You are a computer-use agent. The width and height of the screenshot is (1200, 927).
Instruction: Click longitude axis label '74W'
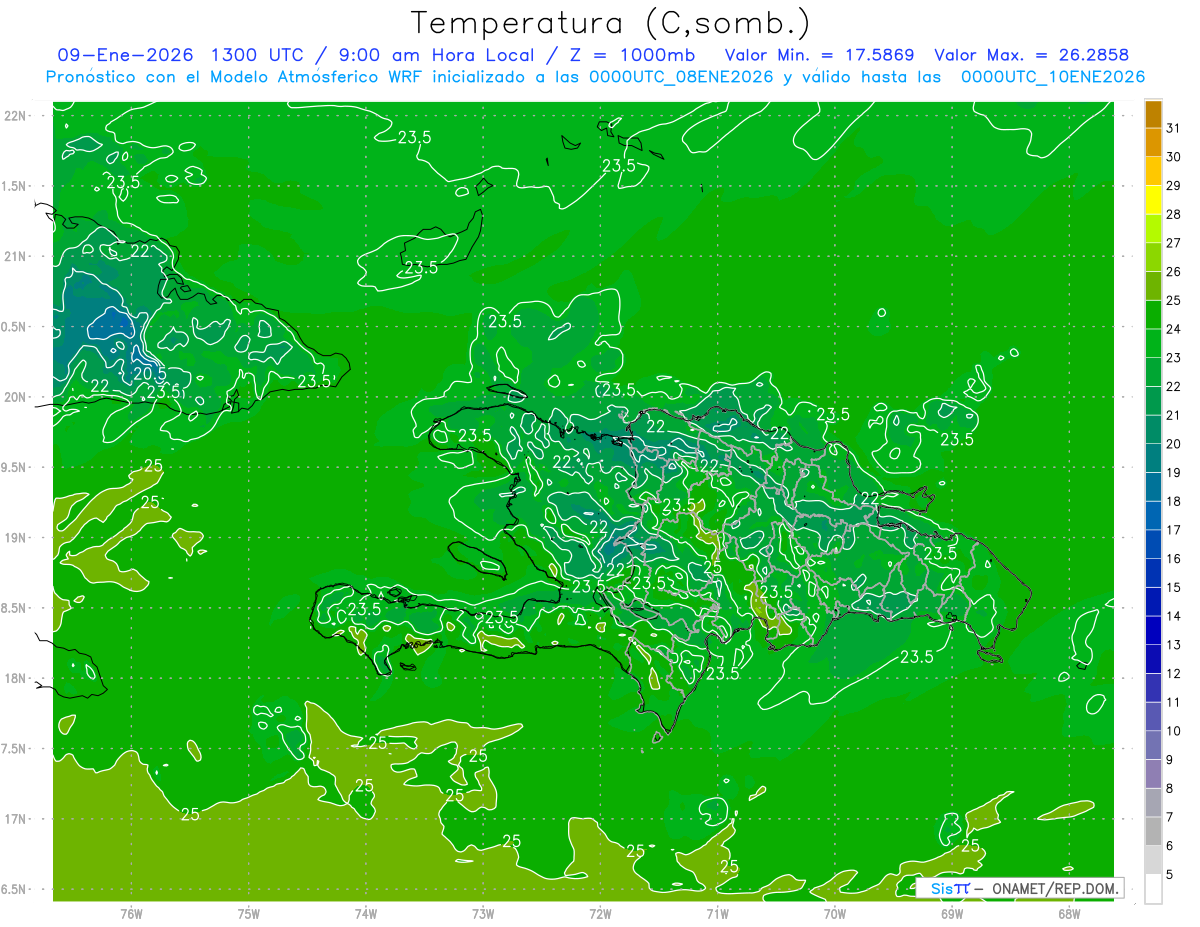pyautogui.click(x=366, y=914)
